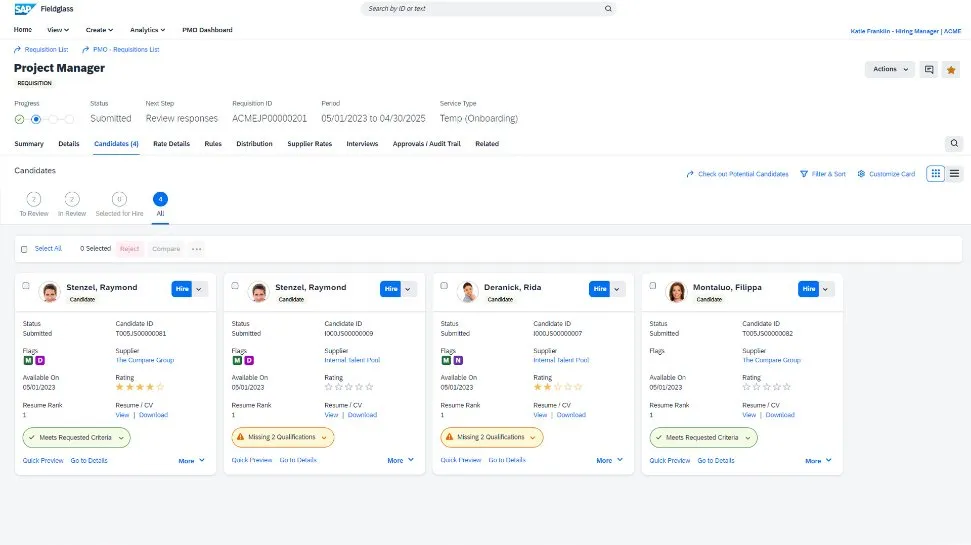This screenshot has height=545, width=971.
Task: Expand the Actions dropdown
Action: 890,69
